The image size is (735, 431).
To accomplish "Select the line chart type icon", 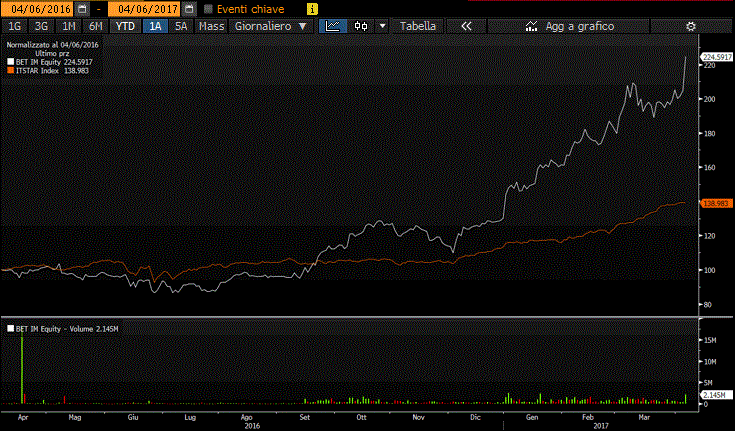I will [x=332, y=26].
